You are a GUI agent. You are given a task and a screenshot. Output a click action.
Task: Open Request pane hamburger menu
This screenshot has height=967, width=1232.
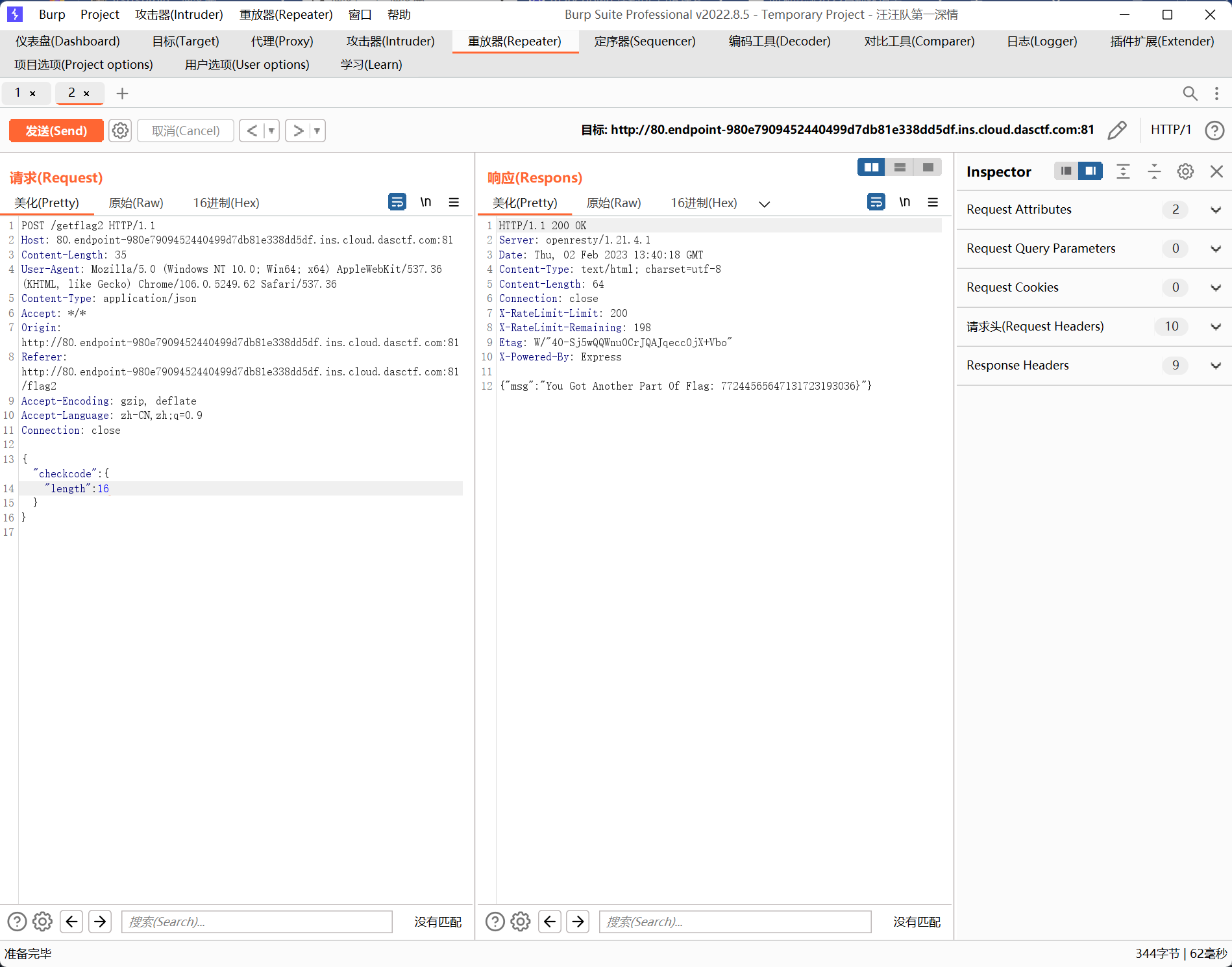click(454, 202)
